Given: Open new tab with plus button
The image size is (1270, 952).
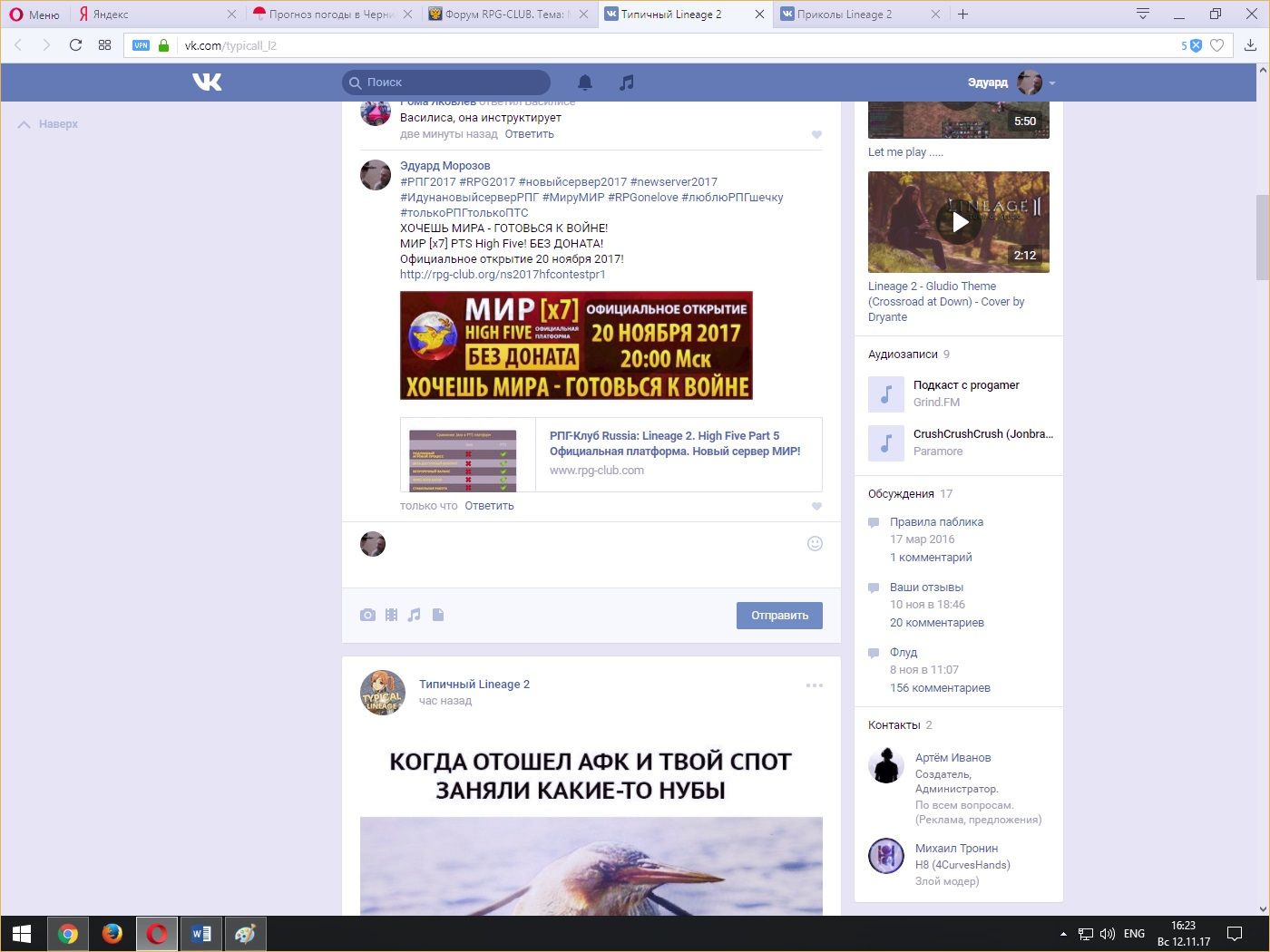Looking at the screenshot, I should 963,14.
